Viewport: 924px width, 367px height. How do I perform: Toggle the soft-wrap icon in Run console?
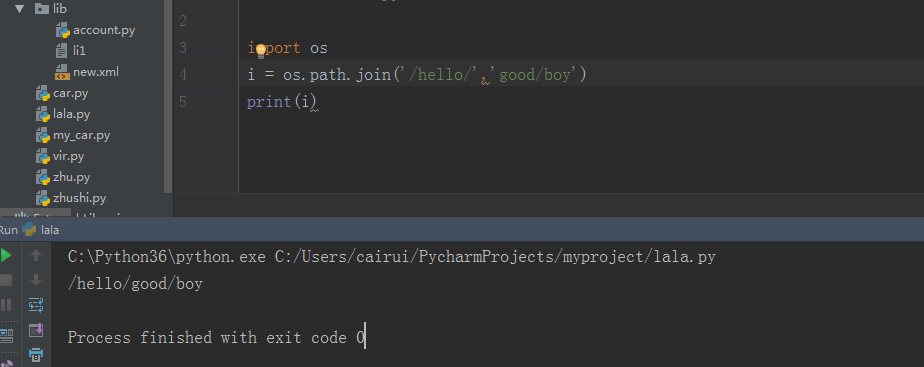point(36,305)
